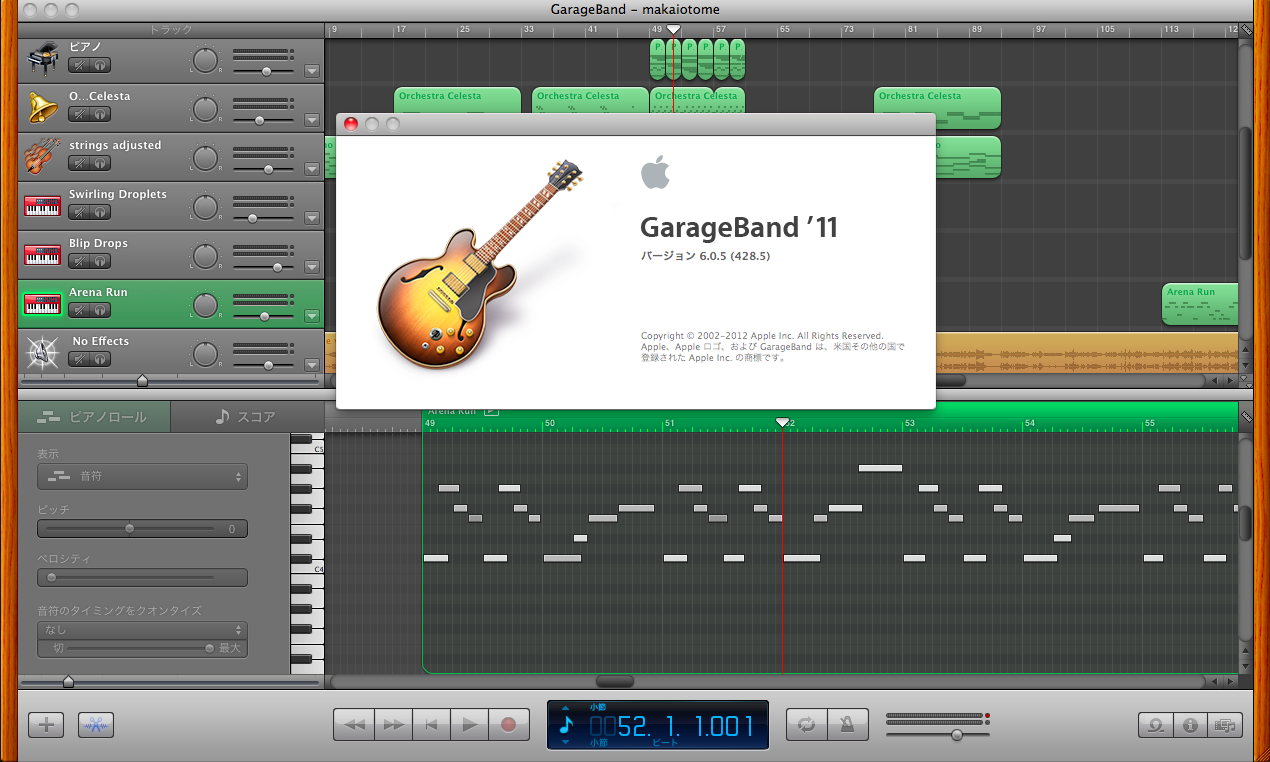Open the track editor scissors button

tap(96, 724)
